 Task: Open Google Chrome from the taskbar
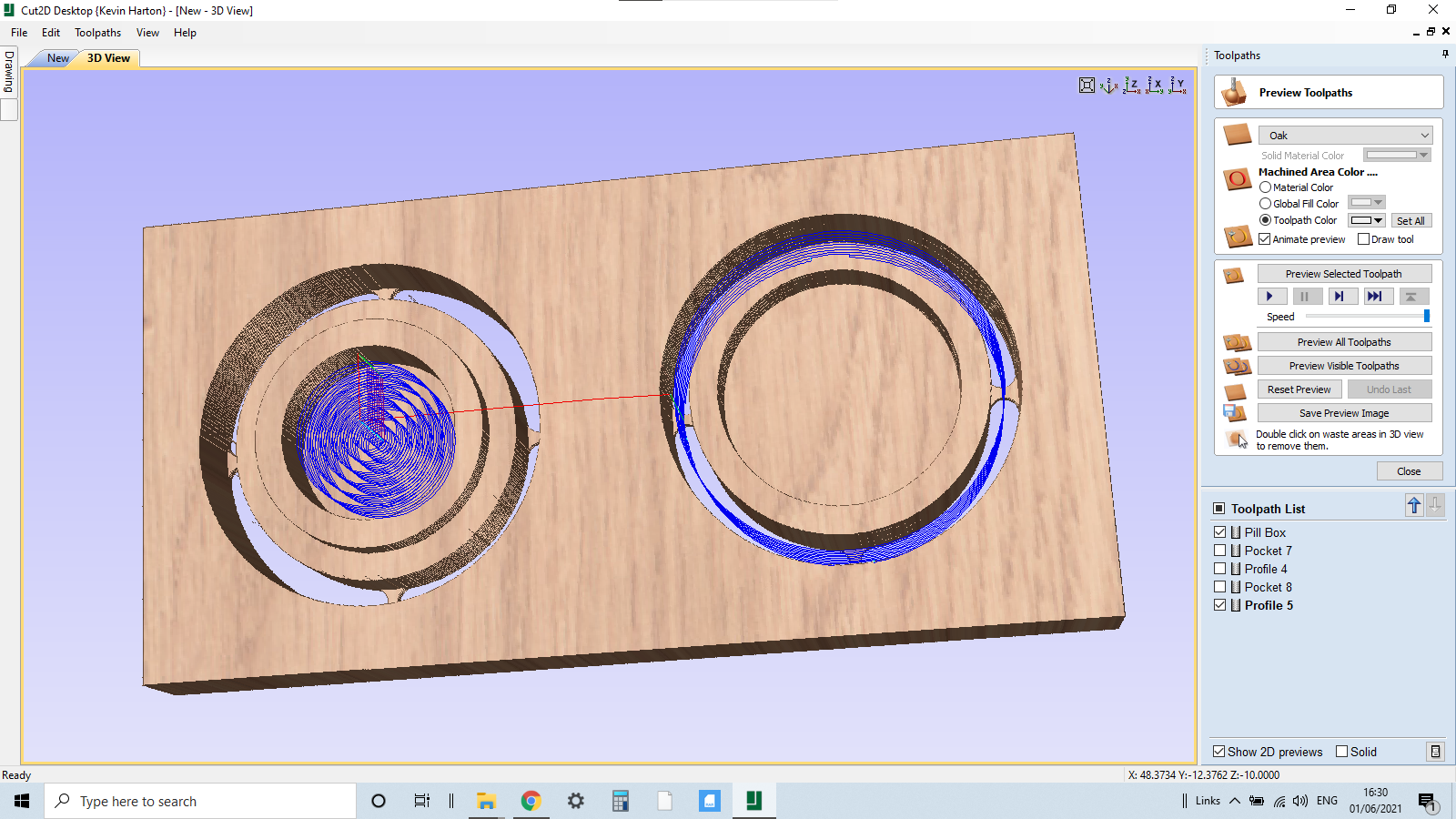tap(531, 801)
